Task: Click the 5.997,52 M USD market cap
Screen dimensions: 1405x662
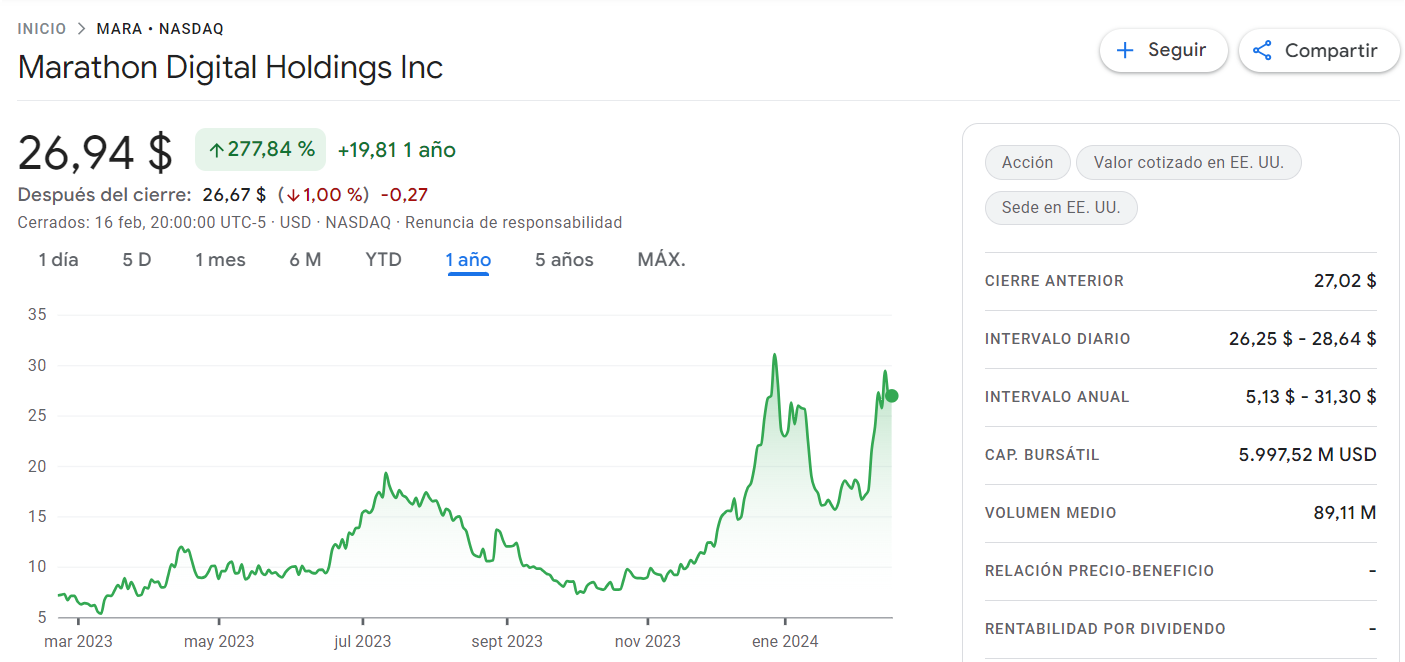Action: click(1307, 455)
